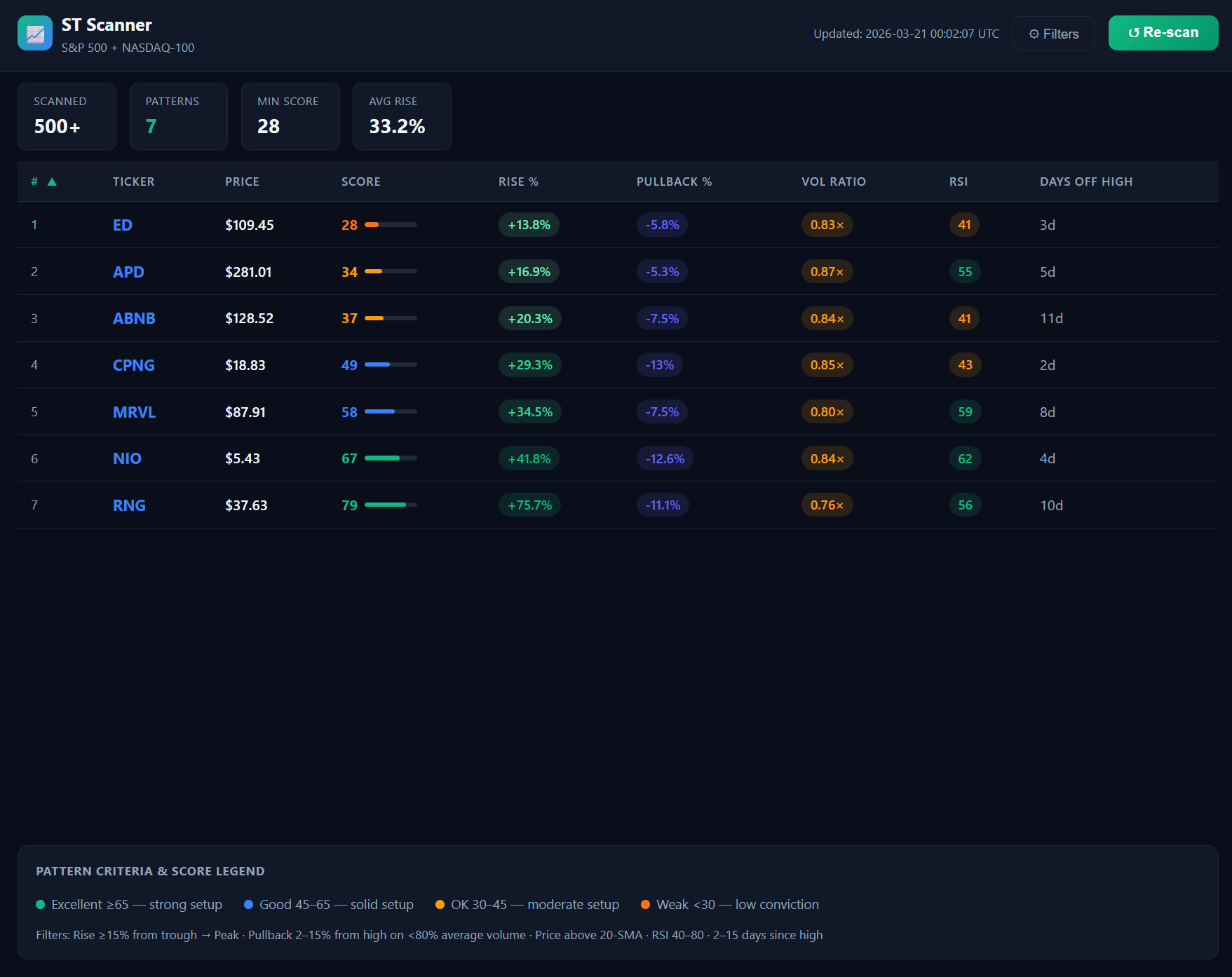Viewport: 1232px width, 977px height.
Task: Sort table by DAYS OFF HIGH header
Action: click(1085, 182)
